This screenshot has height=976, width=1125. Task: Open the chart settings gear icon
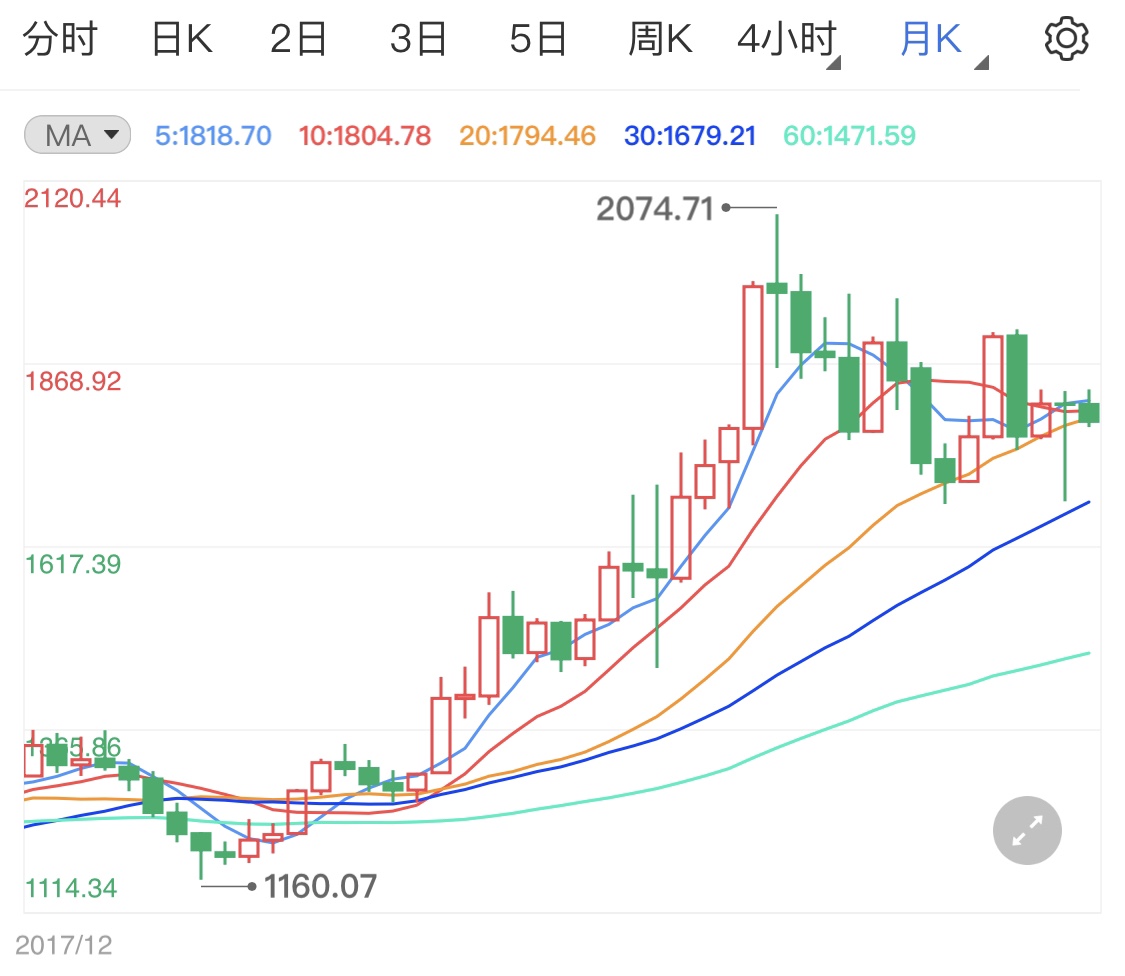(x=1066, y=39)
